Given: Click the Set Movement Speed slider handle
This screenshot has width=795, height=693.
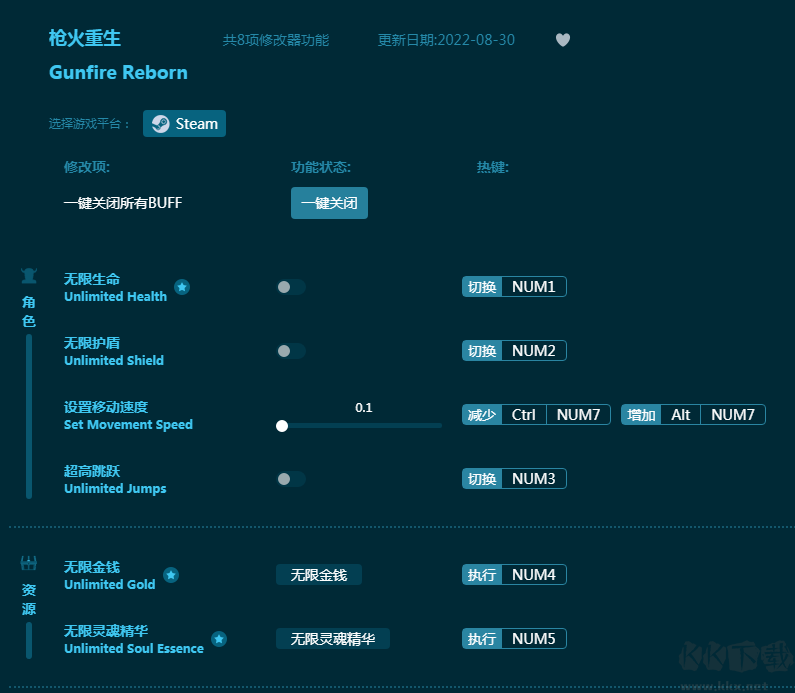Looking at the screenshot, I should point(282,425).
